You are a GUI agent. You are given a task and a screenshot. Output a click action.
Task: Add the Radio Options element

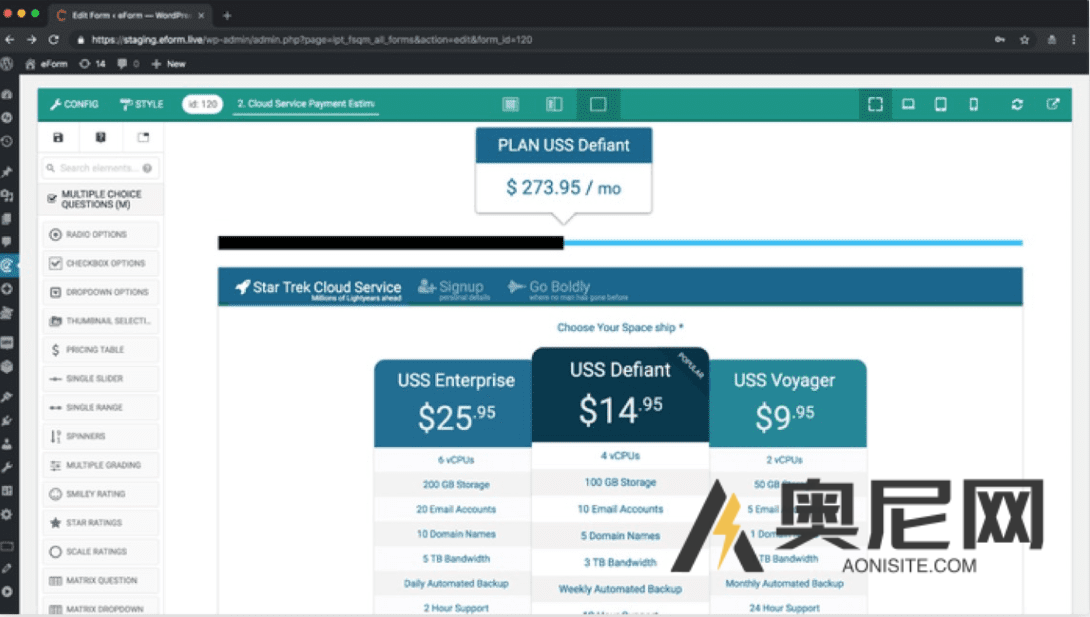click(x=101, y=235)
